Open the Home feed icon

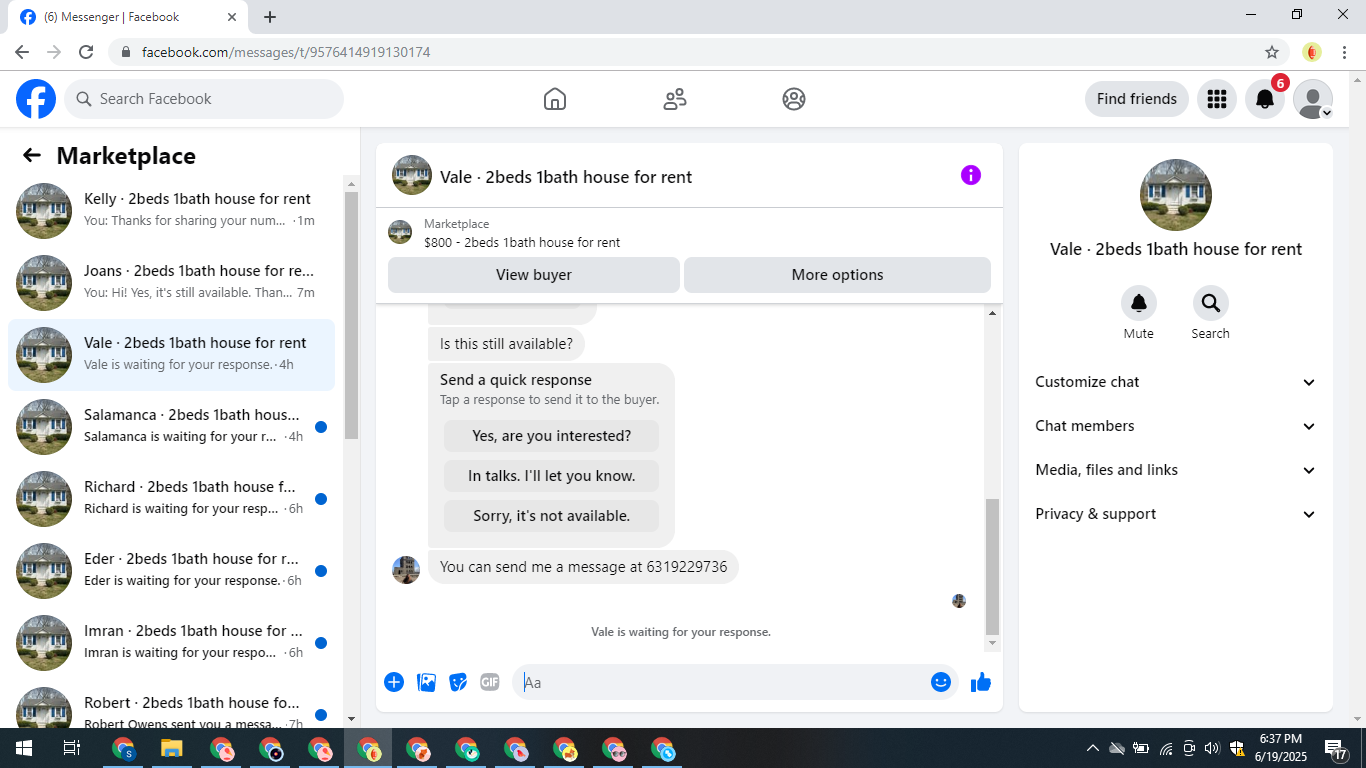coord(555,99)
